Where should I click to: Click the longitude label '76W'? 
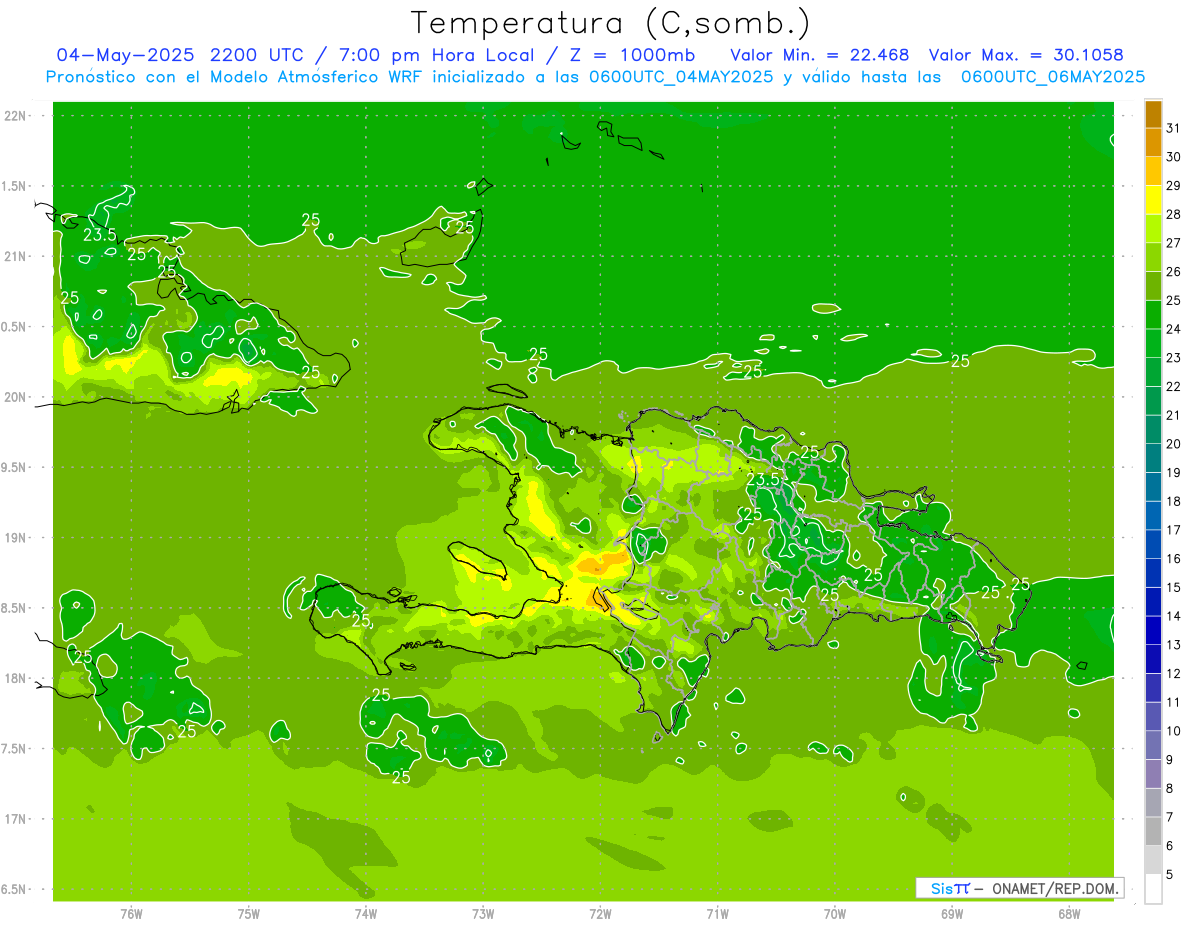pyautogui.click(x=131, y=913)
